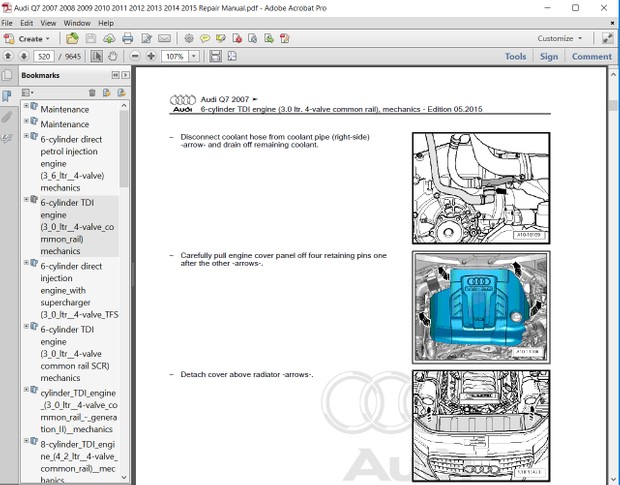This screenshot has width=620, height=485.
Task: Show the Page Thumbnails panel
Action: click(x=7, y=75)
